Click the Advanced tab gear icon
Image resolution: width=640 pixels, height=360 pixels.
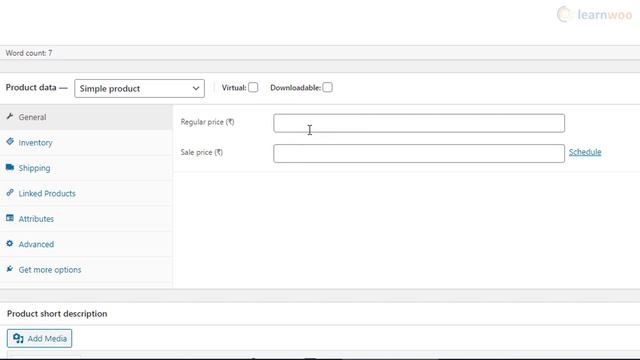coord(10,244)
